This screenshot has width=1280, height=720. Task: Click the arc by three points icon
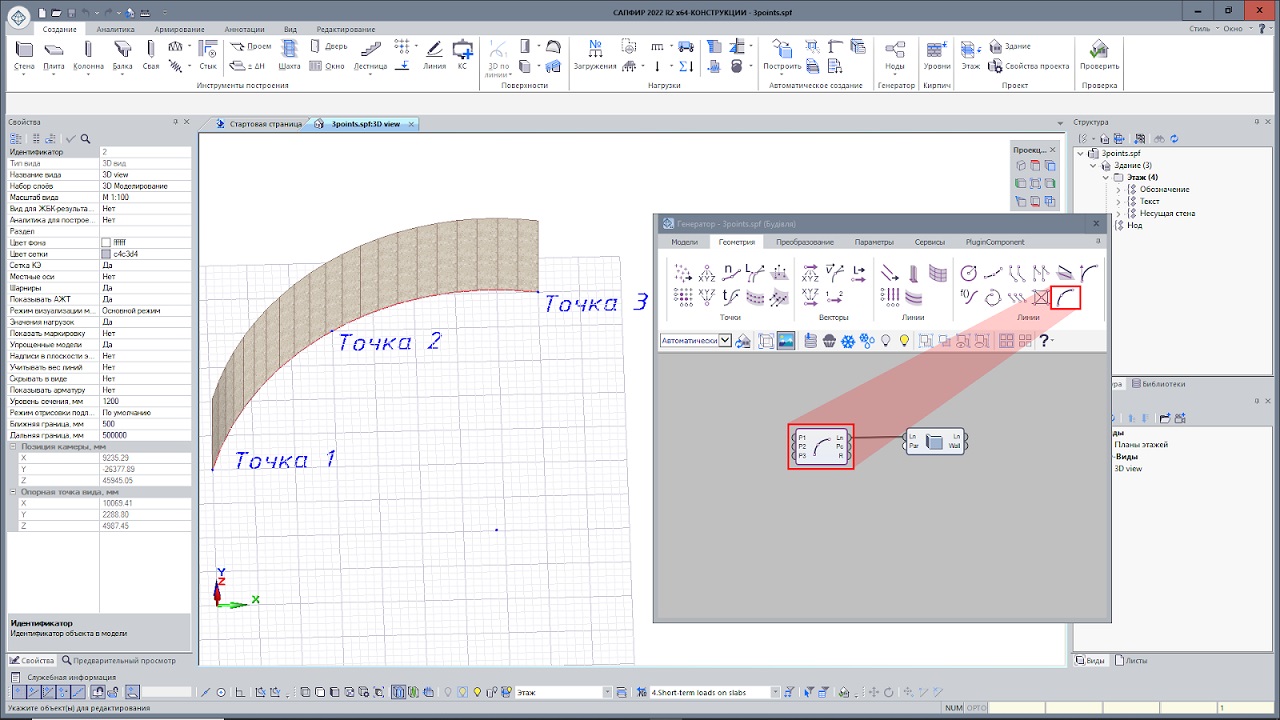[x=1067, y=297]
